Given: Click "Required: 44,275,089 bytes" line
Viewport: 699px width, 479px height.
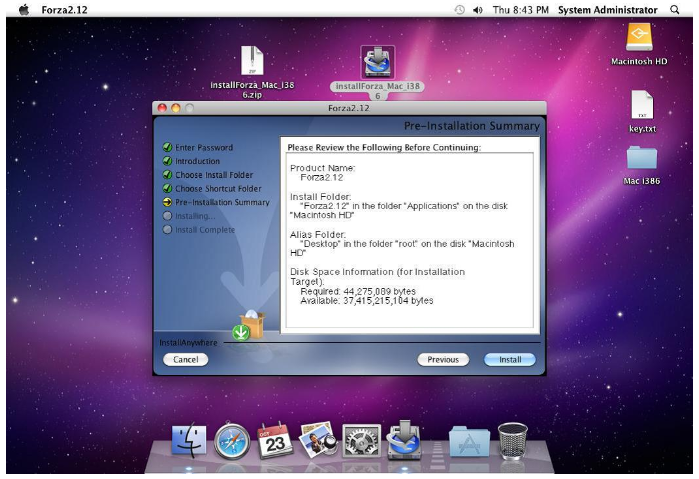Looking at the screenshot, I should [358, 291].
